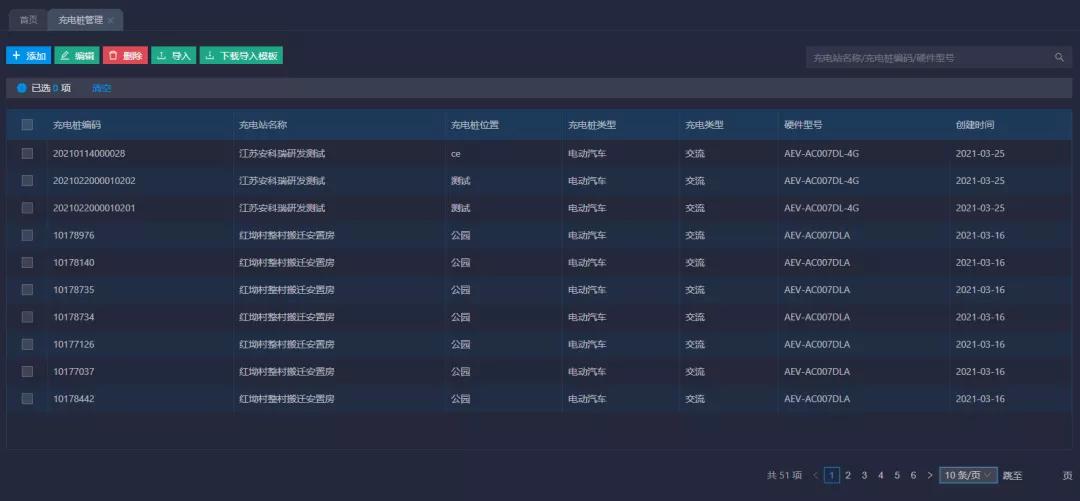Go to pagination page 2

(x=848, y=475)
